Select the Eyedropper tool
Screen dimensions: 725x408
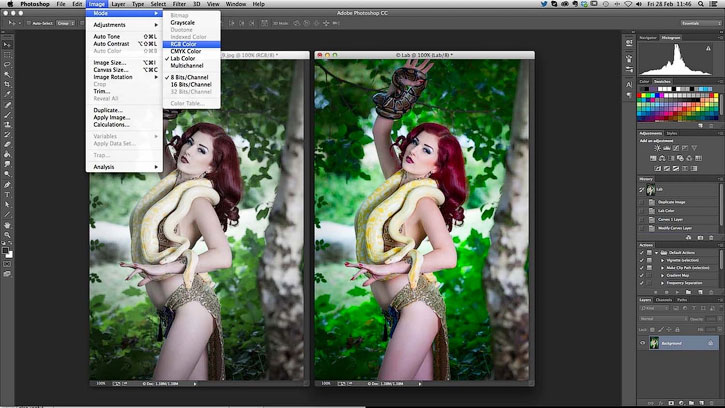(x=7, y=93)
